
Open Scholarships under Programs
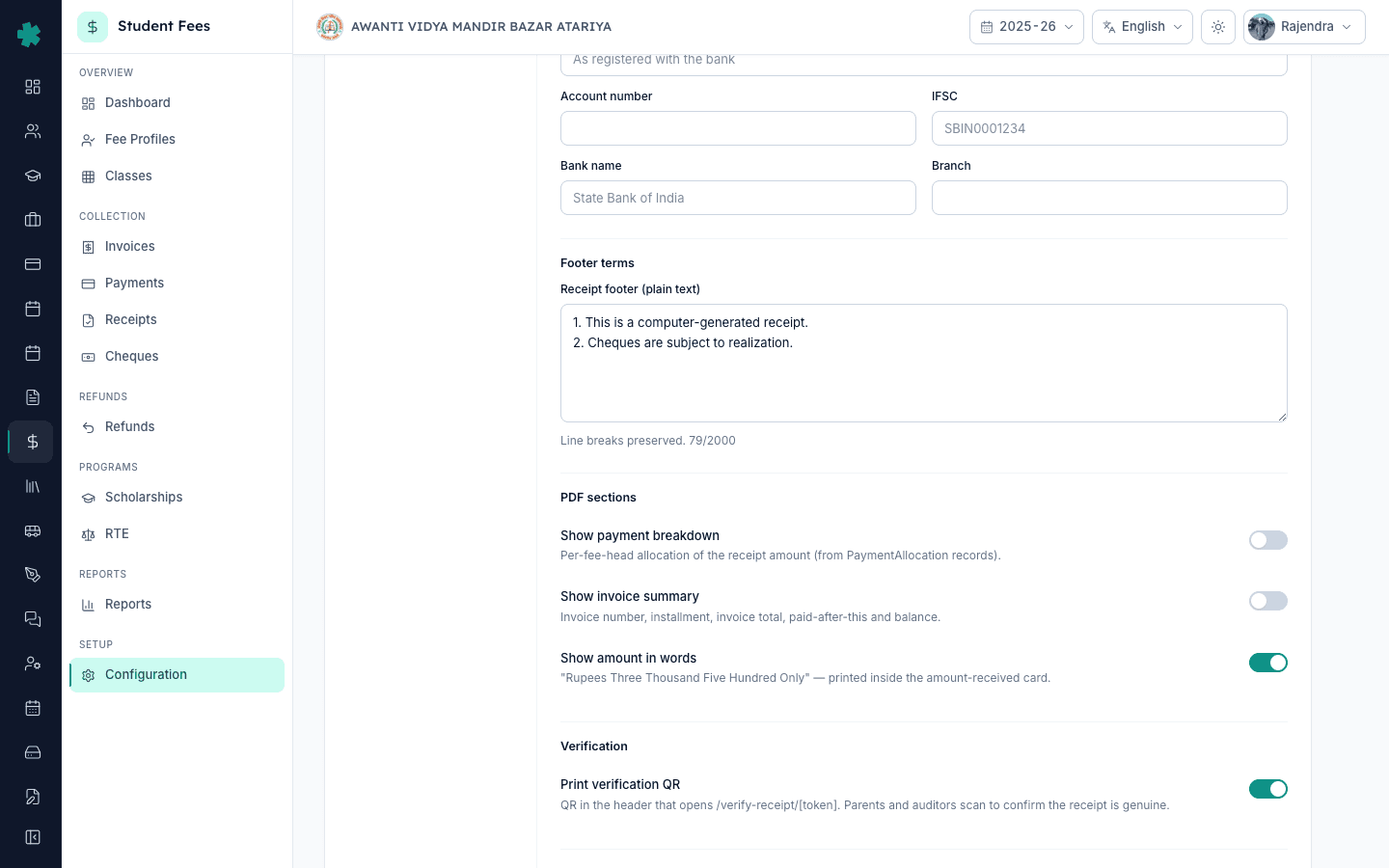pos(177,498)
